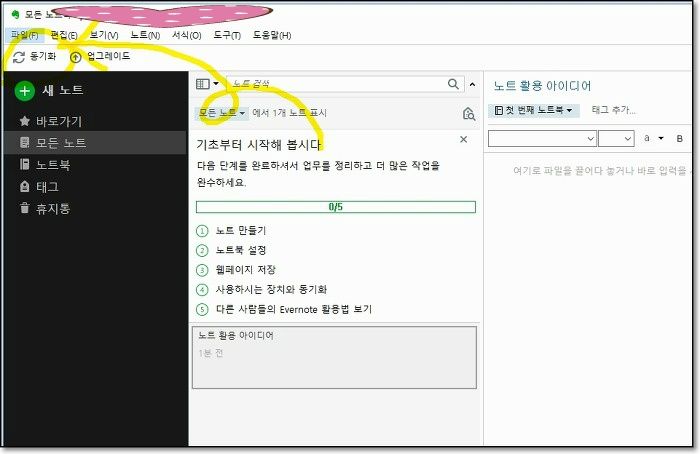700x454 pixels.
Task: Click the trash can icon beside 휴지통
Action: point(25,208)
